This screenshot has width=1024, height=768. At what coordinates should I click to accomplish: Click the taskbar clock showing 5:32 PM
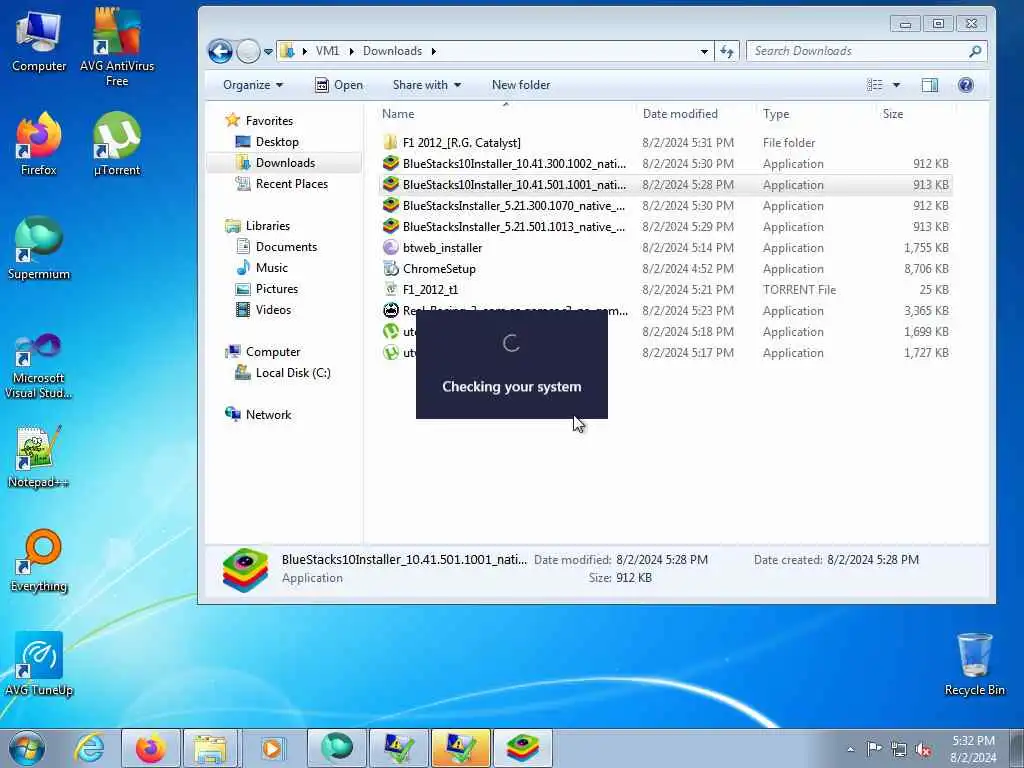pos(973,748)
